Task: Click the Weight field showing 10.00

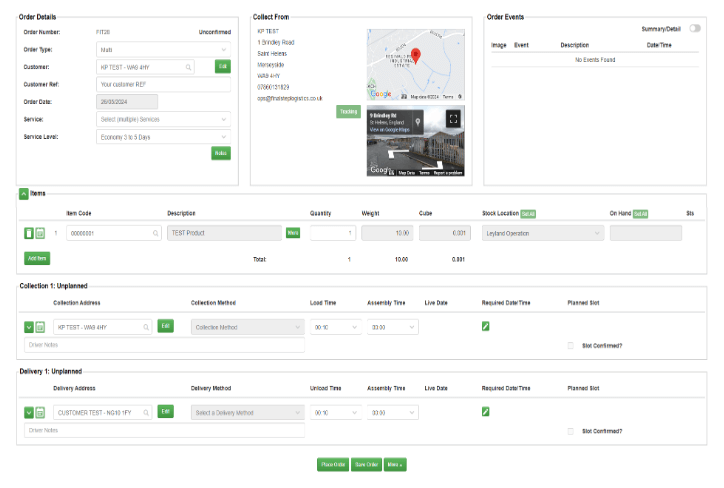Action: click(387, 233)
